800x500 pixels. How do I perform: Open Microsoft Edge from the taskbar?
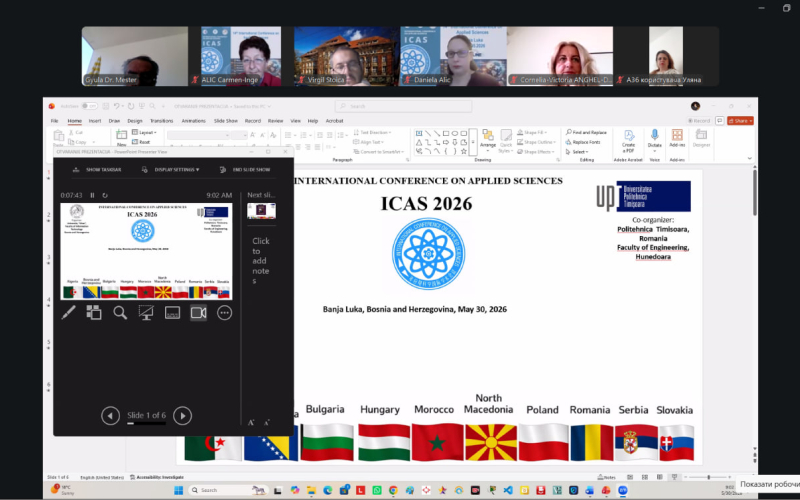point(328,490)
